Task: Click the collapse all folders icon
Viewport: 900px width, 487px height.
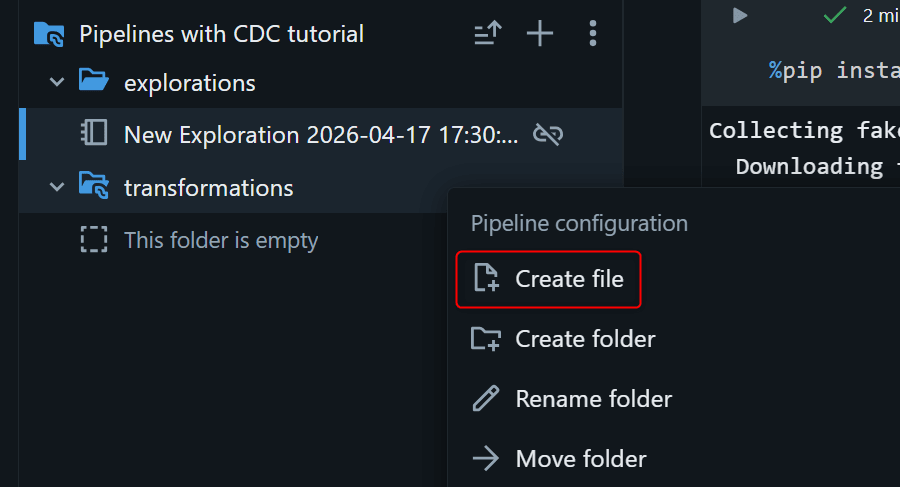Action: [487, 34]
